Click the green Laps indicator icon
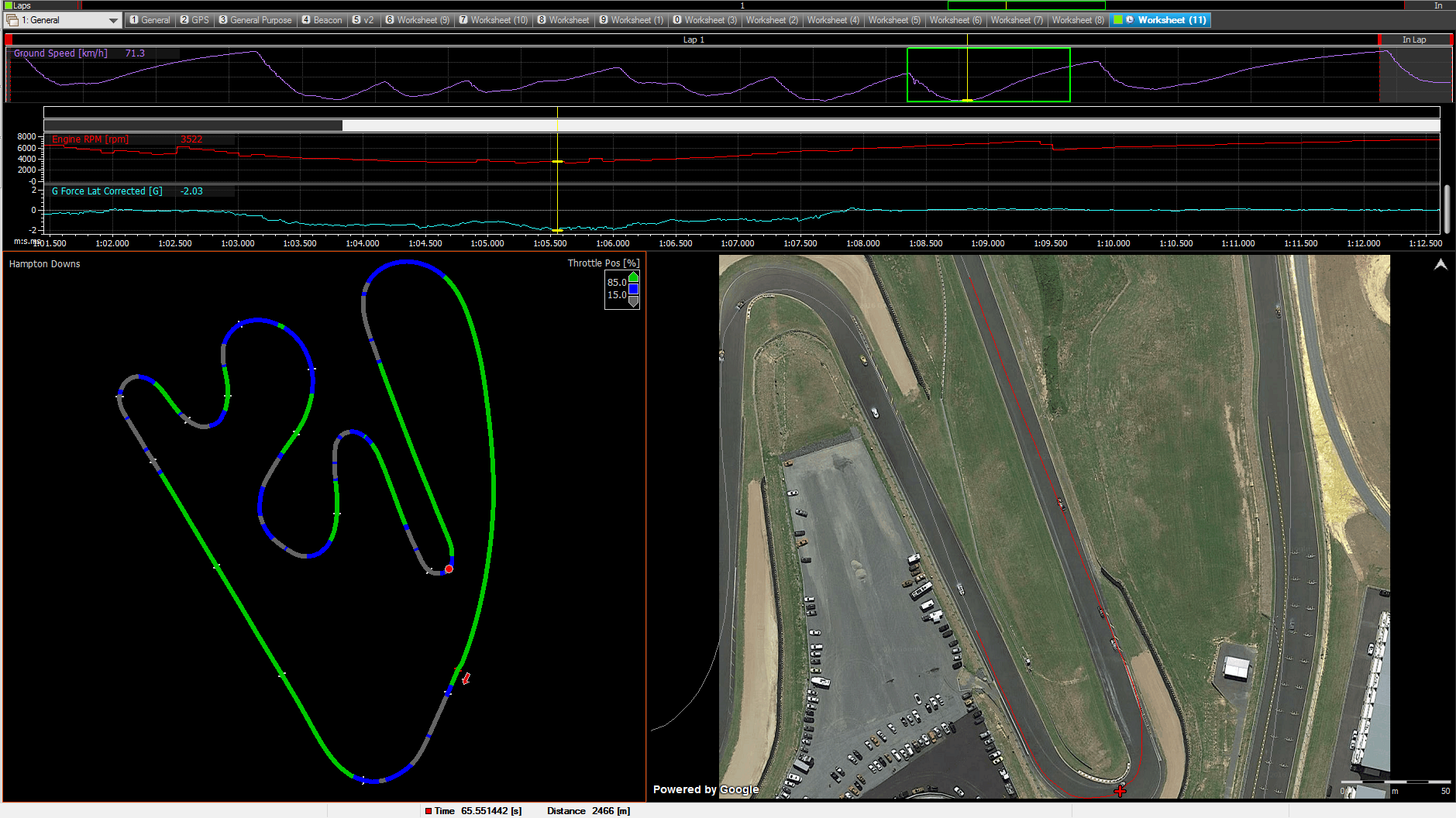Viewport: 1456px width, 818px height. (x=9, y=5)
